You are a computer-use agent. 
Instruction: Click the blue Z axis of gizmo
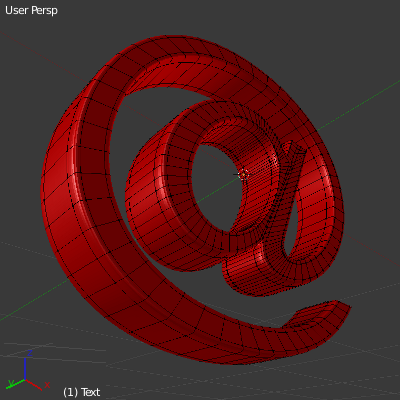point(25,369)
